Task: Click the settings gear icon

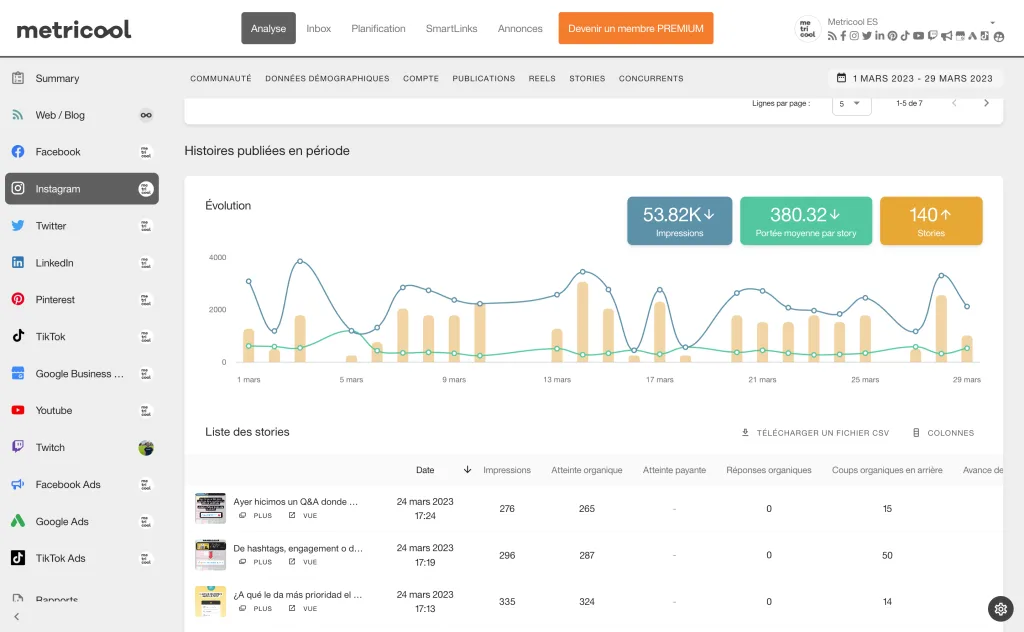Action: click(x=1000, y=608)
